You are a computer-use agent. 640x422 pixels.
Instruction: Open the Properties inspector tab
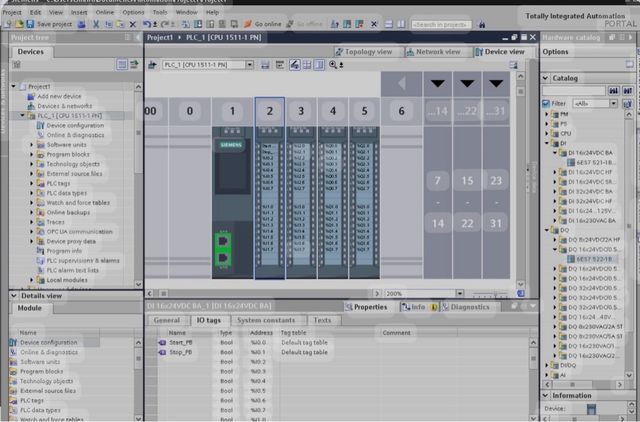tap(366, 307)
